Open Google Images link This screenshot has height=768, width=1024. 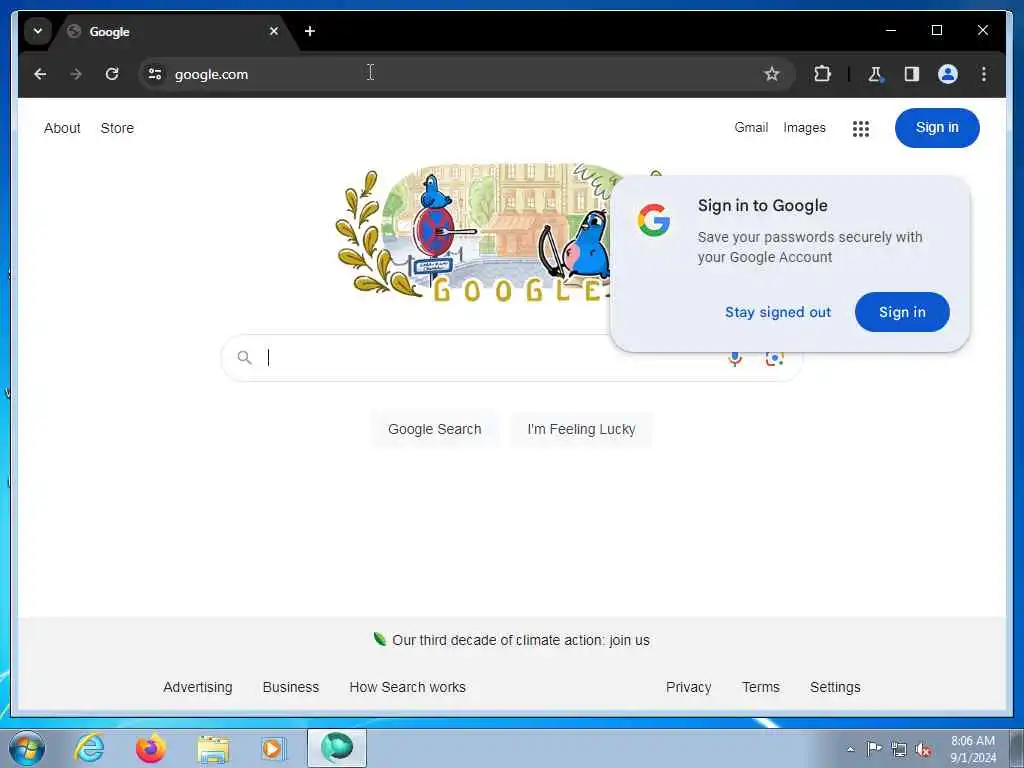click(804, 127)
